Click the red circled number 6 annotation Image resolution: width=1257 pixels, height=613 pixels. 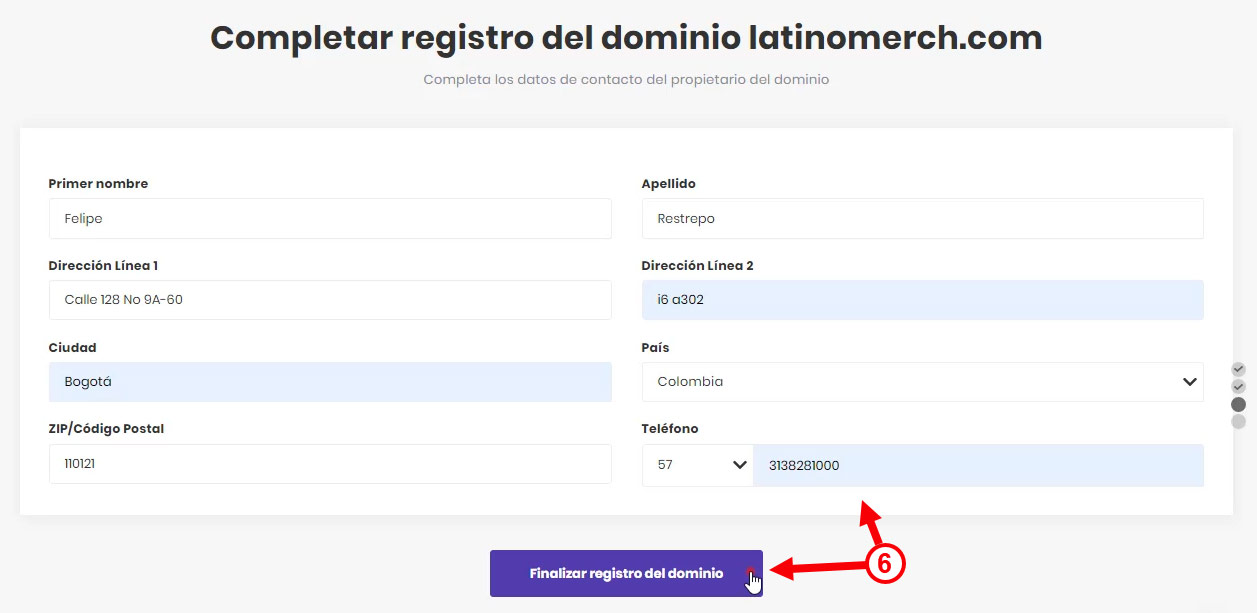click(884, 564)
